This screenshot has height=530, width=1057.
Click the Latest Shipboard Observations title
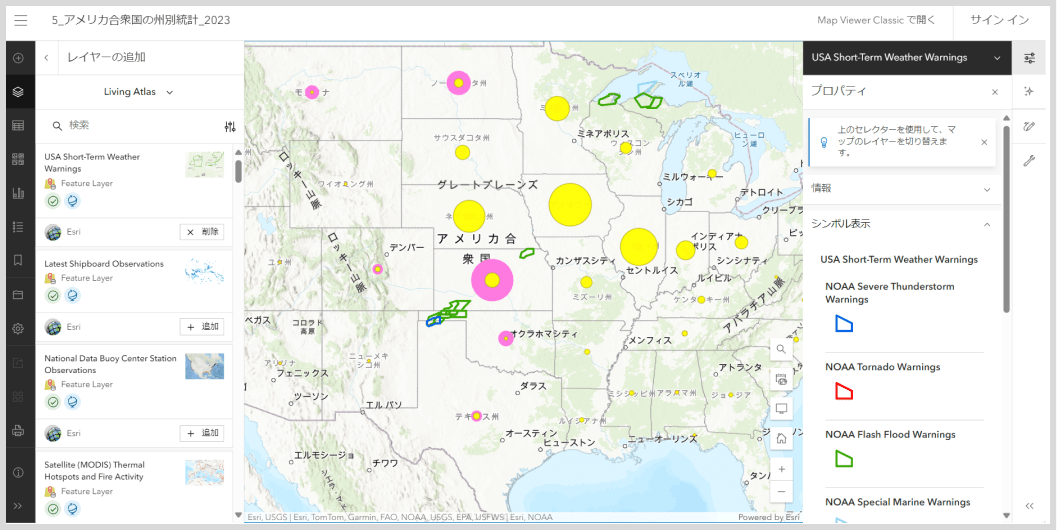click(104, 264)
